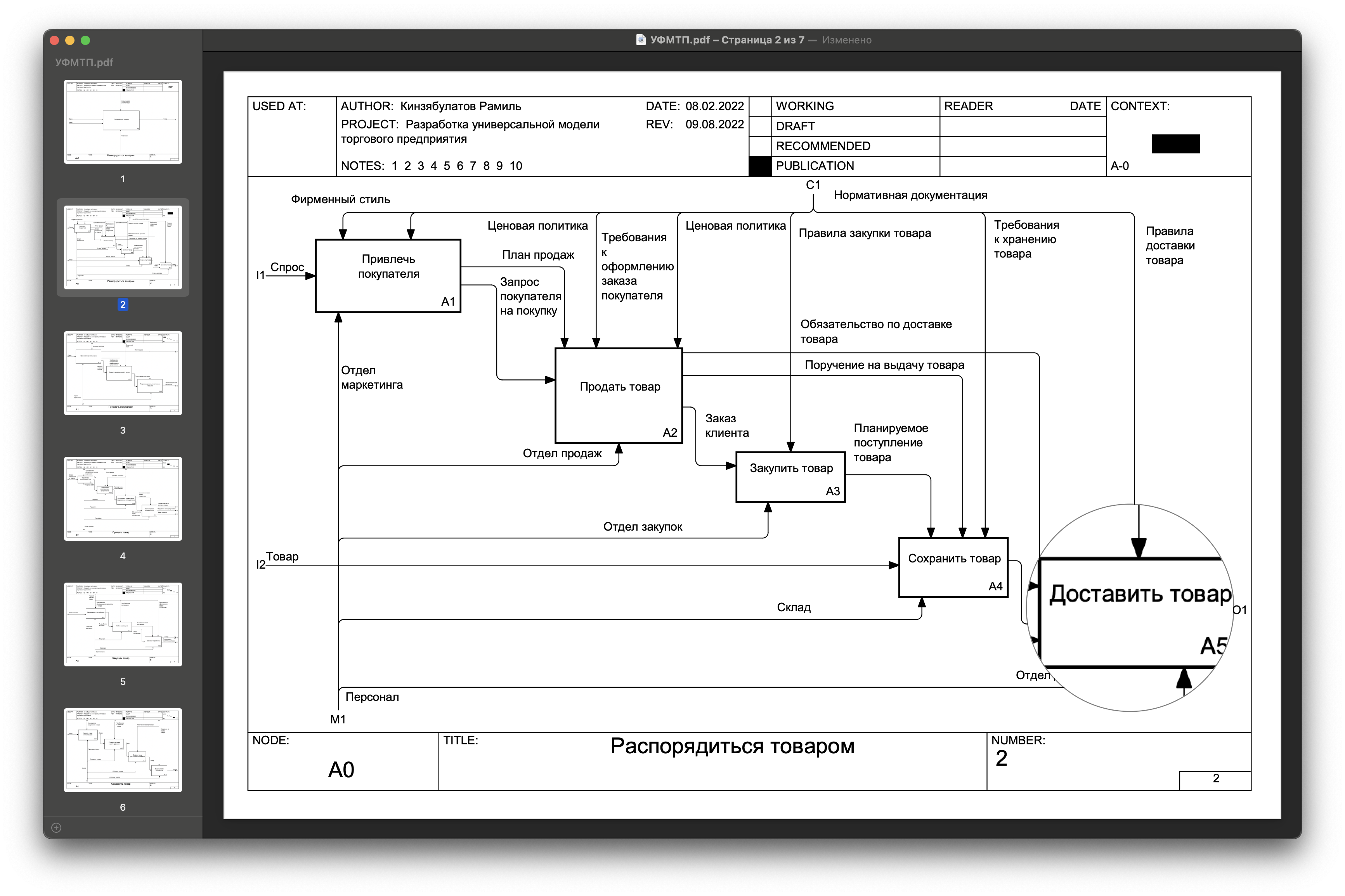Click the 'Продать товар' A2 box
Image resolution: width=1345 pixels, height=896 pixels.
point(619,395)
